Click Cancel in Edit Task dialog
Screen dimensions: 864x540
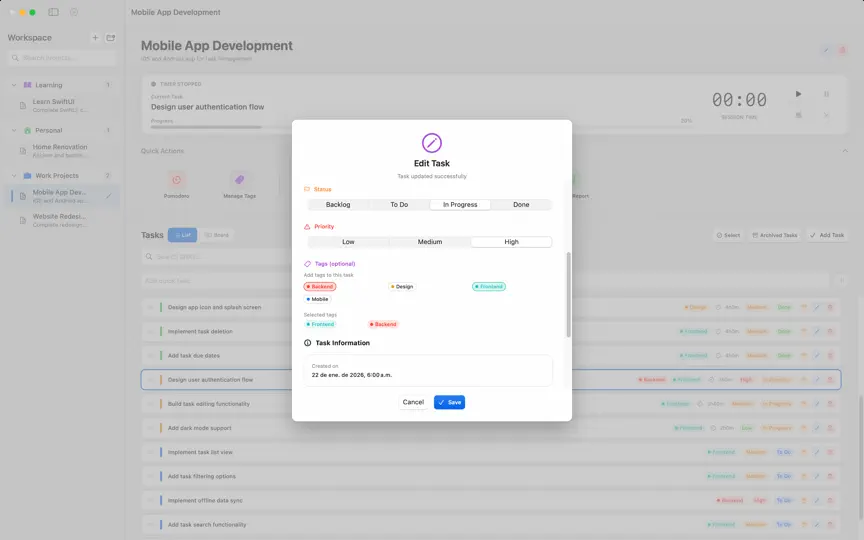(413, 402)
